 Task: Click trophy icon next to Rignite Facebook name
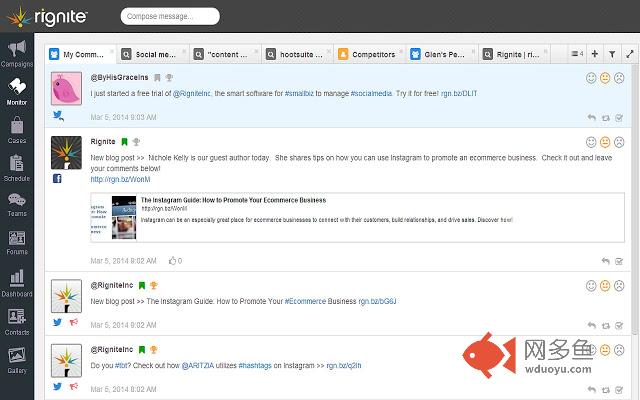coord(136,142)
